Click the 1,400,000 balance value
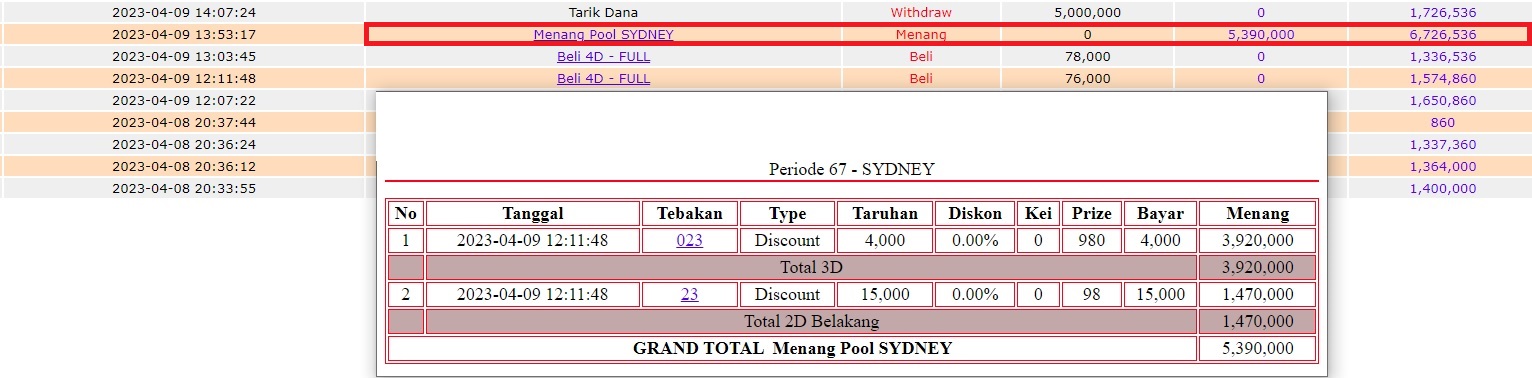This screenshot has width=1532, height=378. pyautogui.click(x=1442, y=188)
